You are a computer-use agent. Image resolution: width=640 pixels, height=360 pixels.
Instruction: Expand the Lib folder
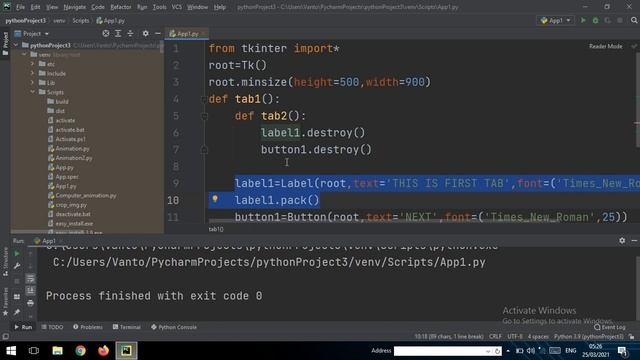32,83
